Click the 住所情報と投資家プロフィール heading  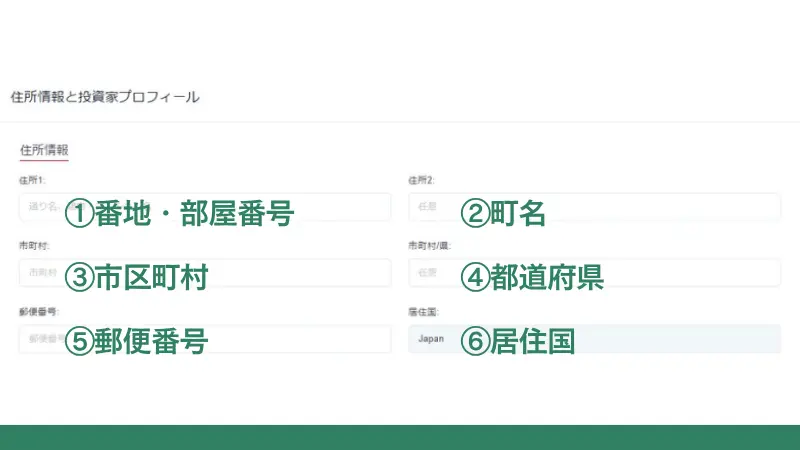[105, 97]
